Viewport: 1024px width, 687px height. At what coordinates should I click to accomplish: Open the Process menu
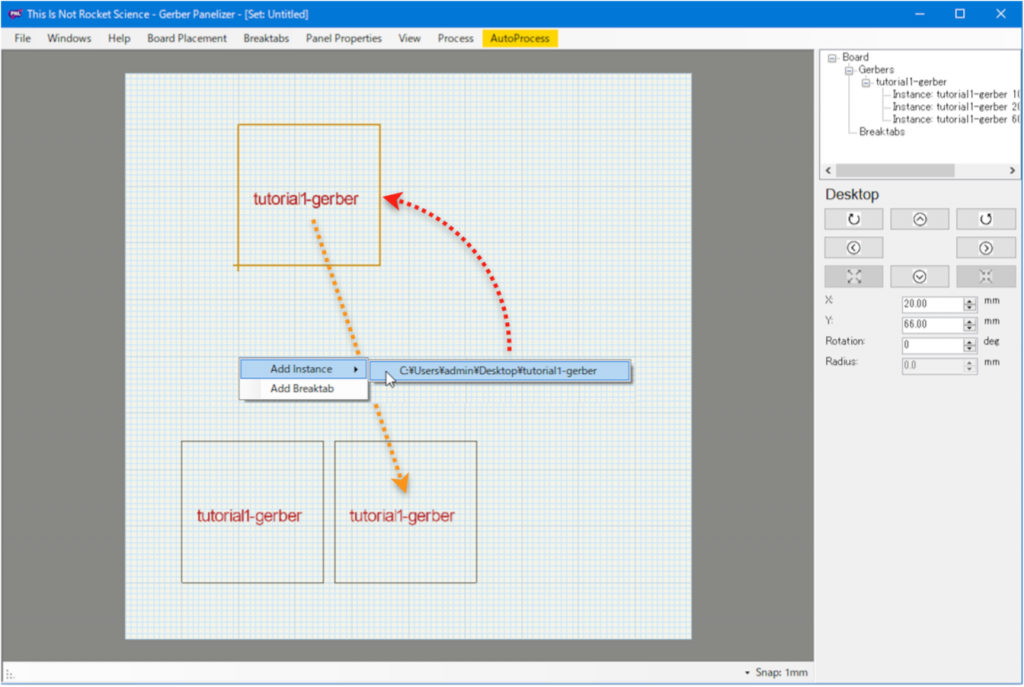click(455, 39)
